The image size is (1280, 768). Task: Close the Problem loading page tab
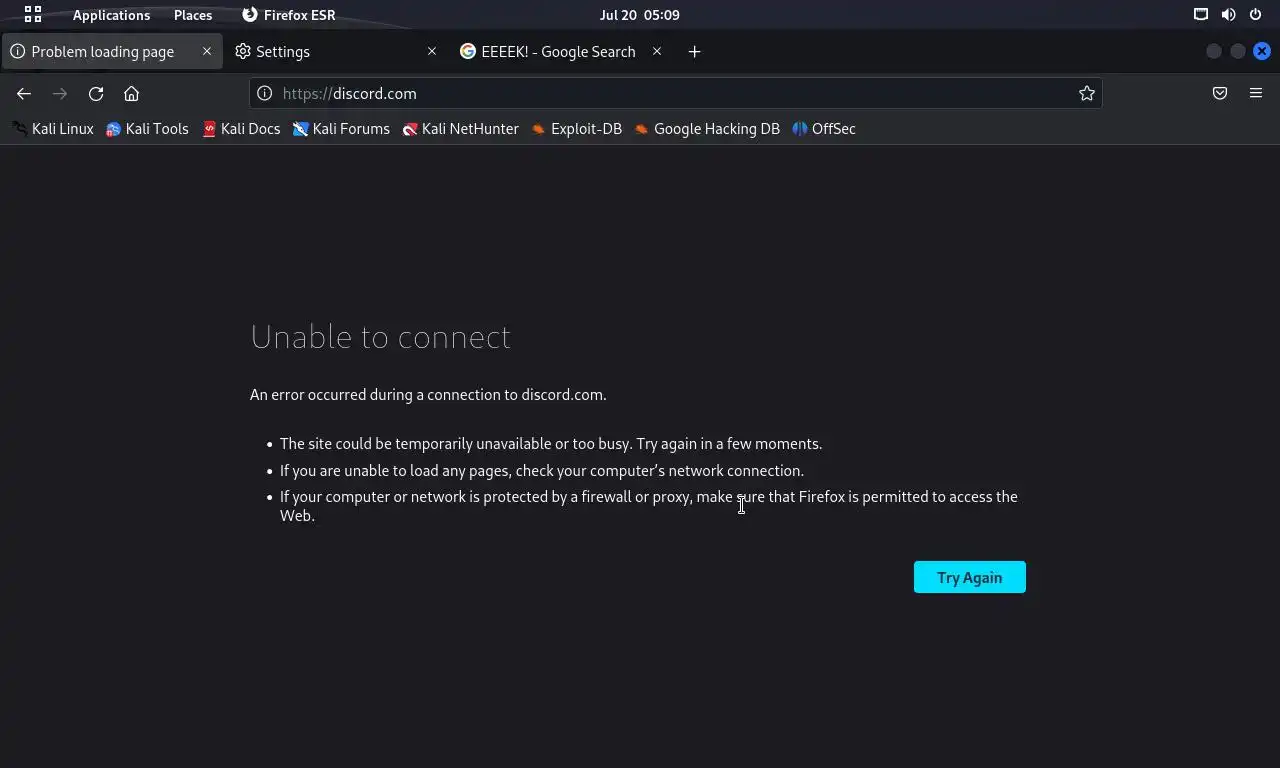207,51
